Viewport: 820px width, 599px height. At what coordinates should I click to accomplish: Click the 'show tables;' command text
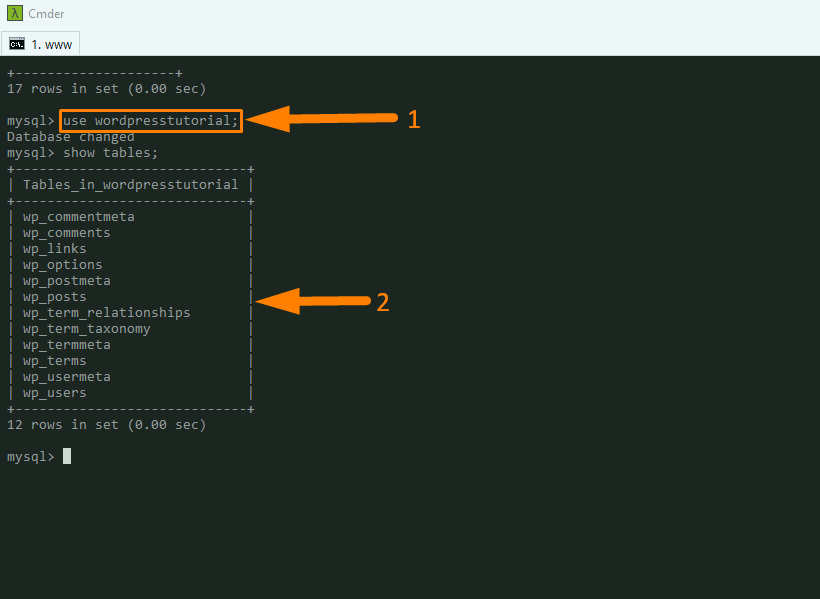tap(110, 153)
